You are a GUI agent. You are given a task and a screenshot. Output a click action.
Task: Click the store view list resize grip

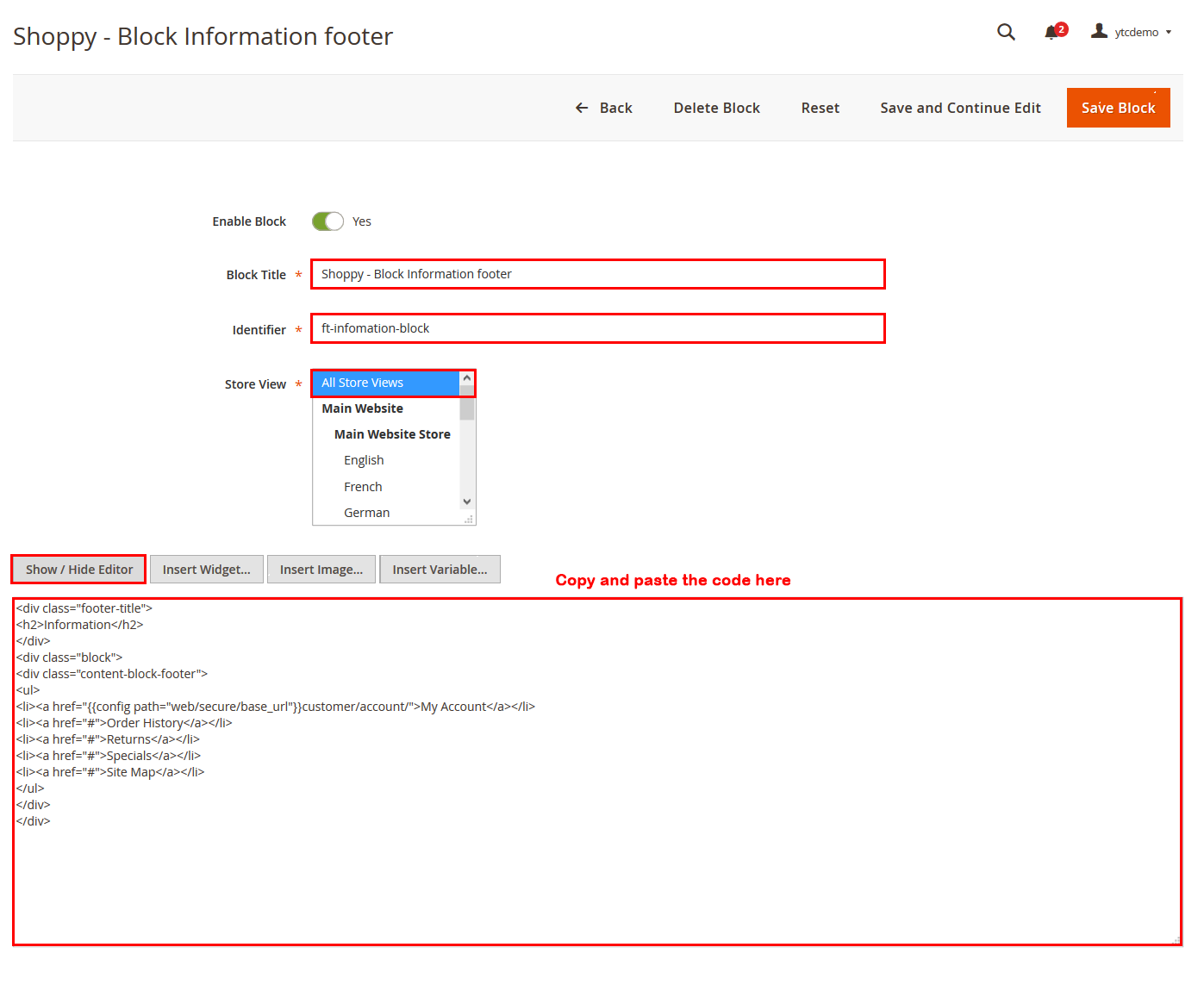469,519
